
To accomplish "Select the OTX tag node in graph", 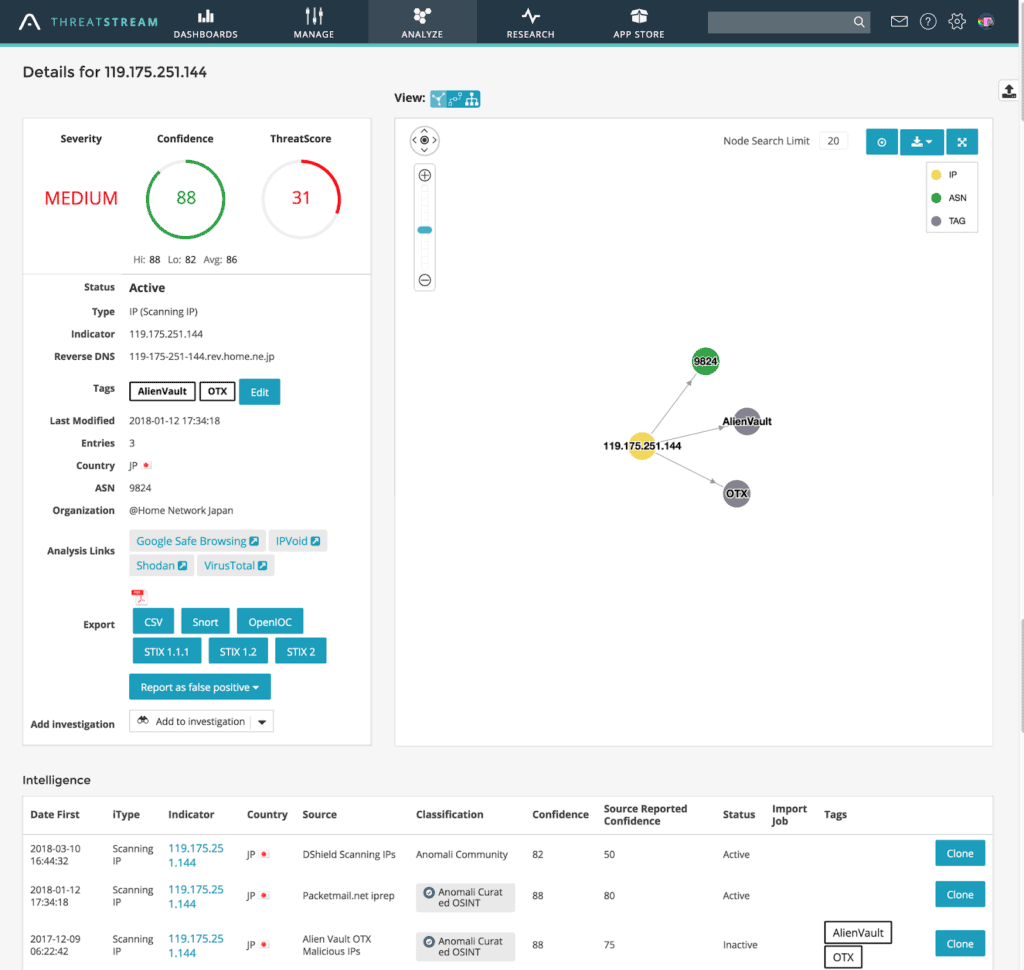I will [x=737, y=494].
